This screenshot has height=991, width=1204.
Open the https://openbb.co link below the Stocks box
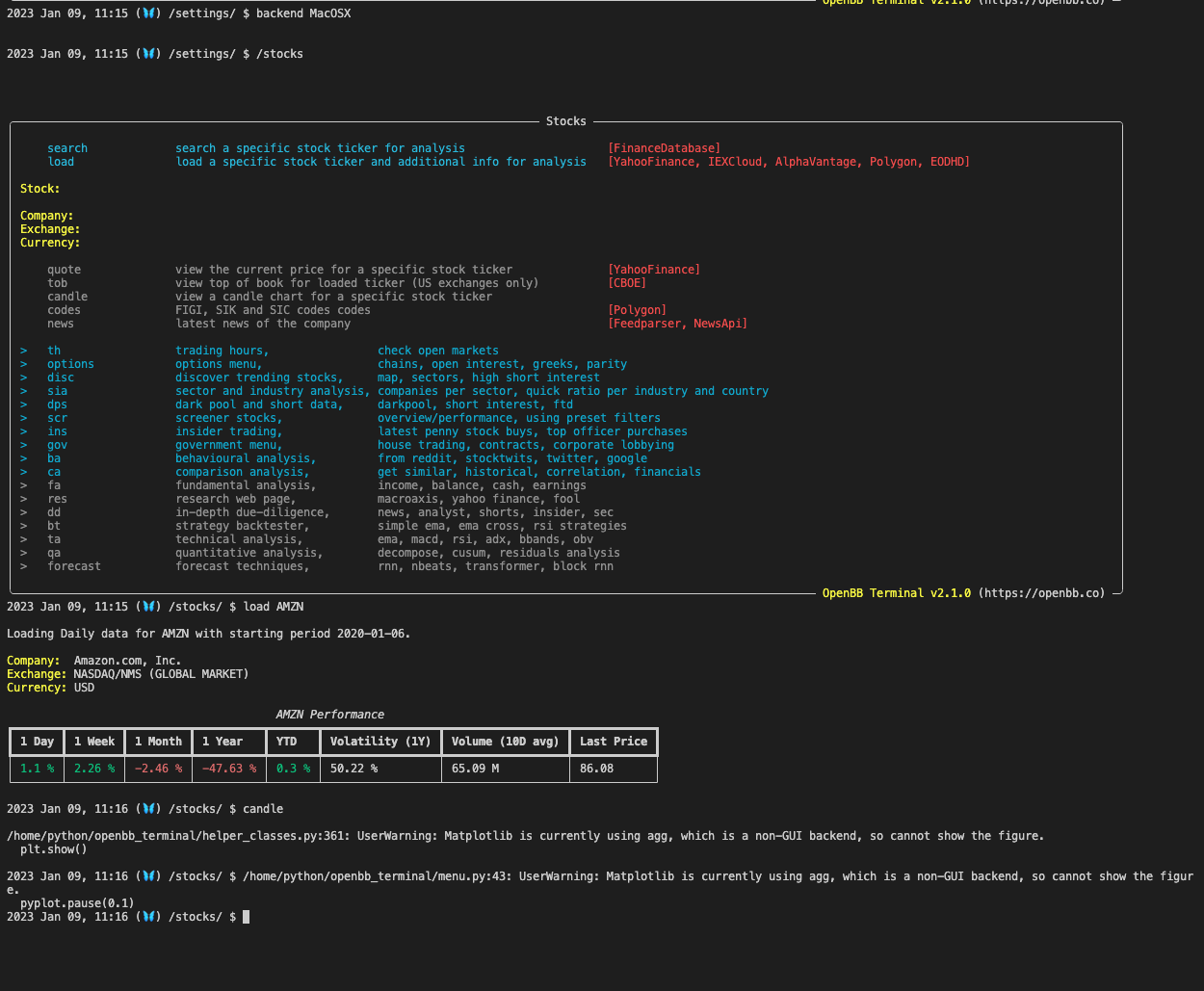tap(1044, 593)
